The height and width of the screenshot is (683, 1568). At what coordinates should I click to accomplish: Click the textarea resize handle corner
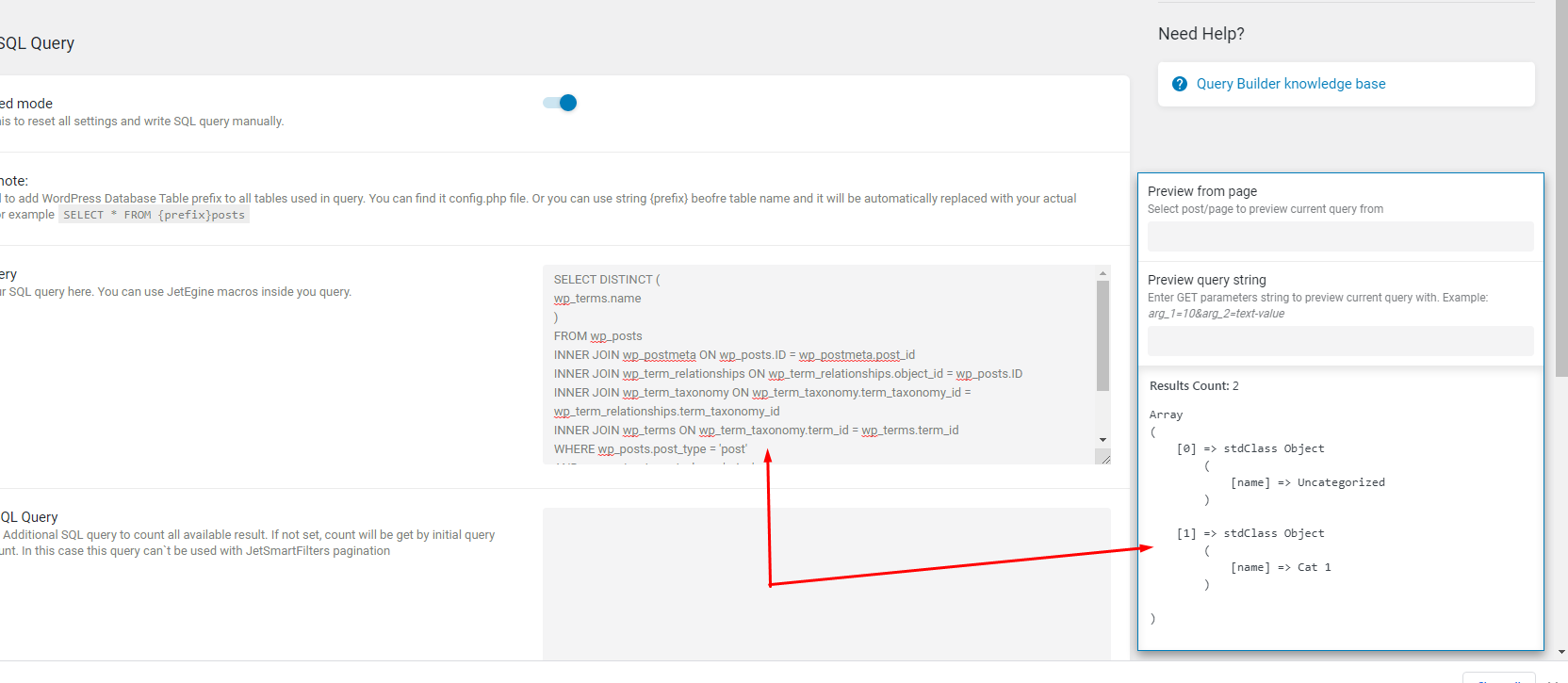click(x=1103, y=457)
